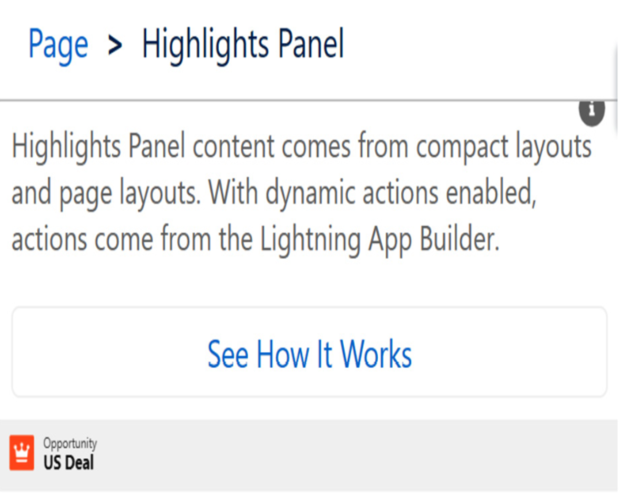Select the Highlights Panel breadcrumb title
Viewport: 619px width, 494px height.
tap(243, 45)
